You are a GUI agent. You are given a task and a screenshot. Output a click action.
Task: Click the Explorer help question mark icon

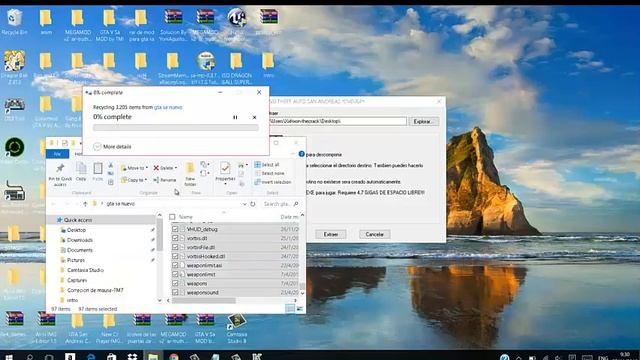(302, 154)
